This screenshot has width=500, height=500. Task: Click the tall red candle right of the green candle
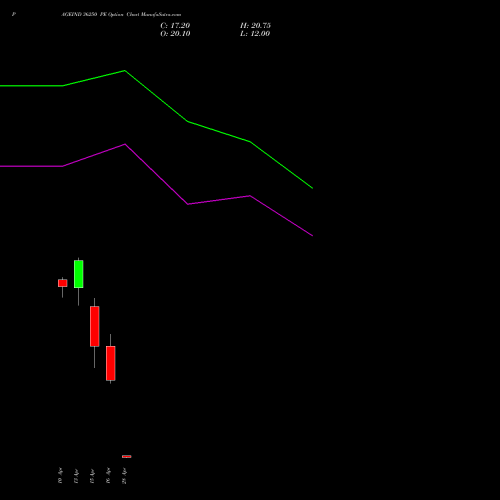point(95,326)
